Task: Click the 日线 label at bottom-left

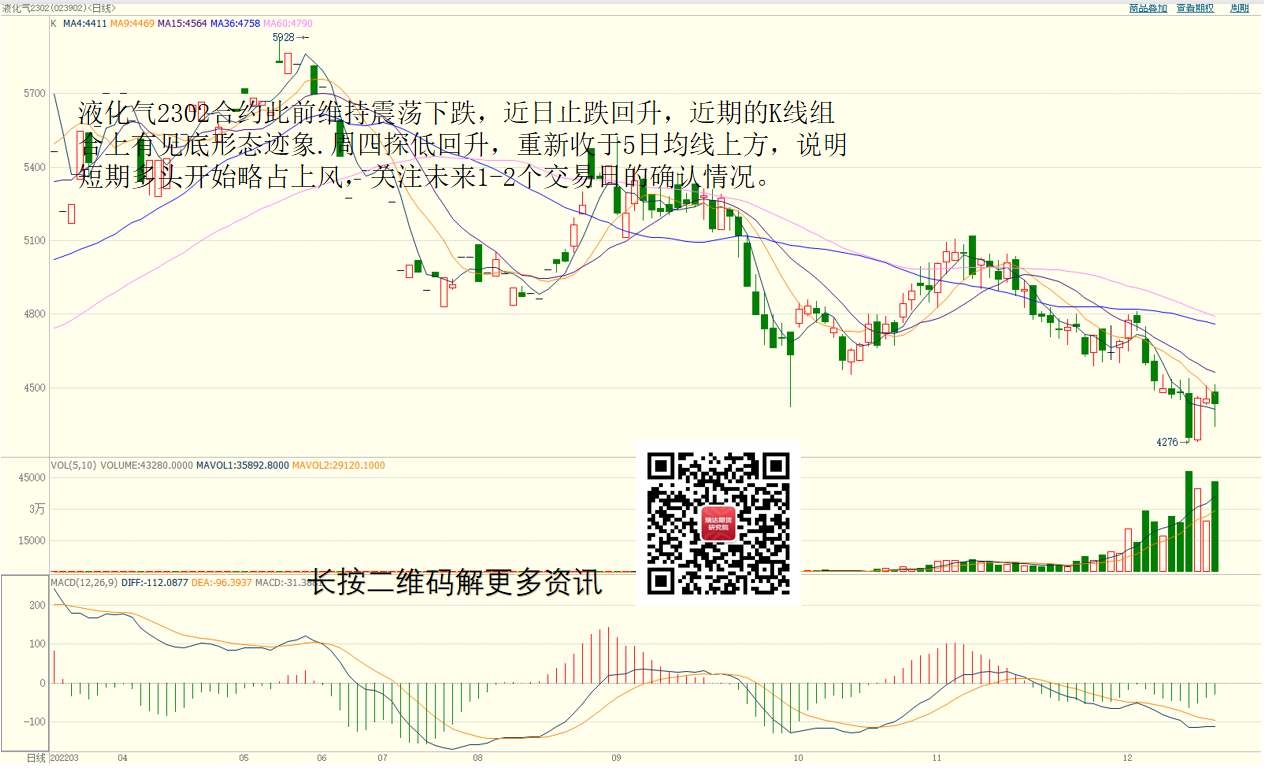Action: (36, 759)
